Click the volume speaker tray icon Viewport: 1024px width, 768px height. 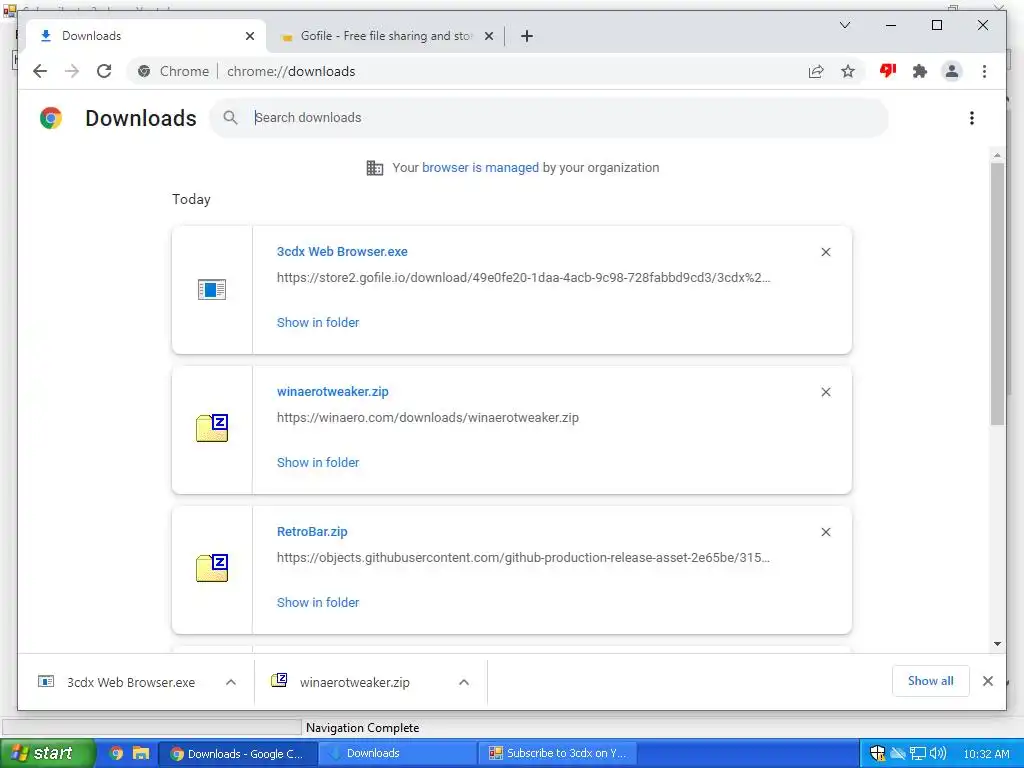click(938, 754)
